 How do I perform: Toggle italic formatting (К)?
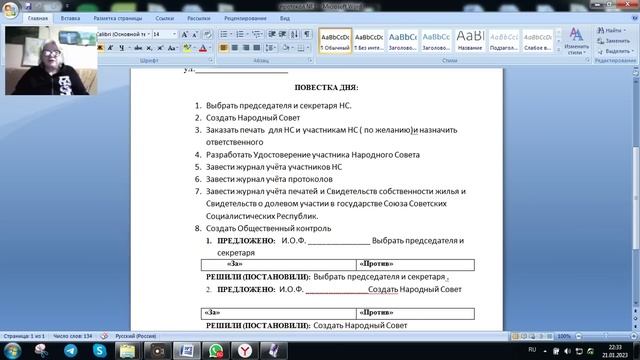[x=110, y=48]
